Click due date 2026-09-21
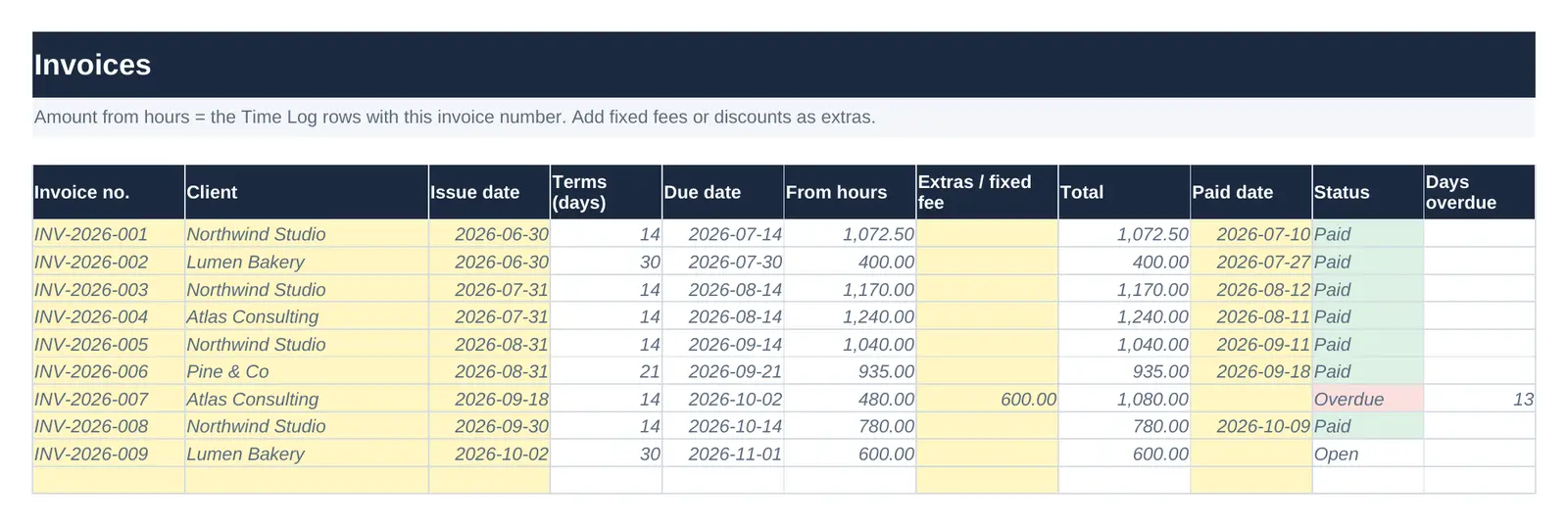 [723, 371]
